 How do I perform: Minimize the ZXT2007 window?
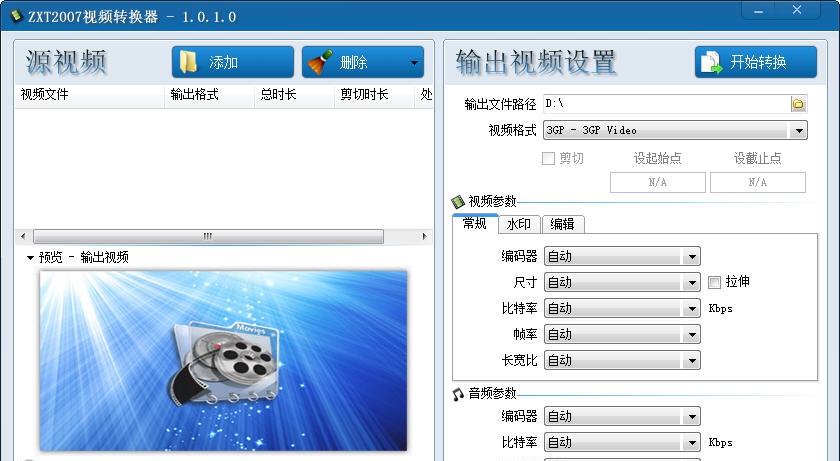[x=759, y=11]
